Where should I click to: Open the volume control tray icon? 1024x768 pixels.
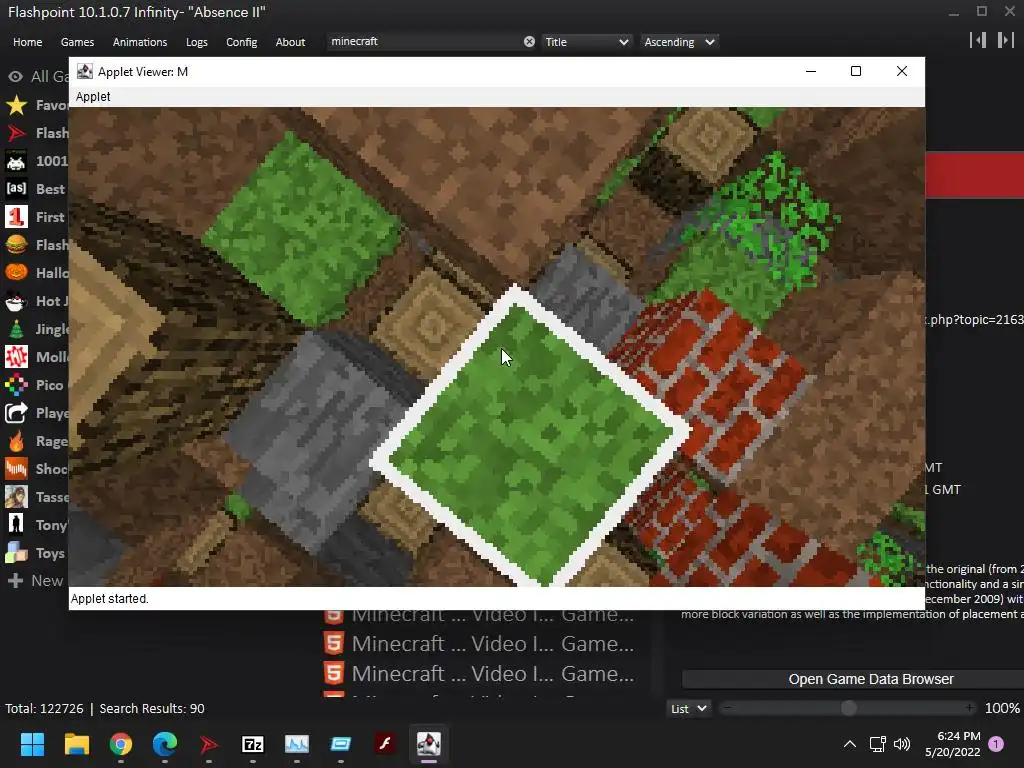tap(902, 744)
